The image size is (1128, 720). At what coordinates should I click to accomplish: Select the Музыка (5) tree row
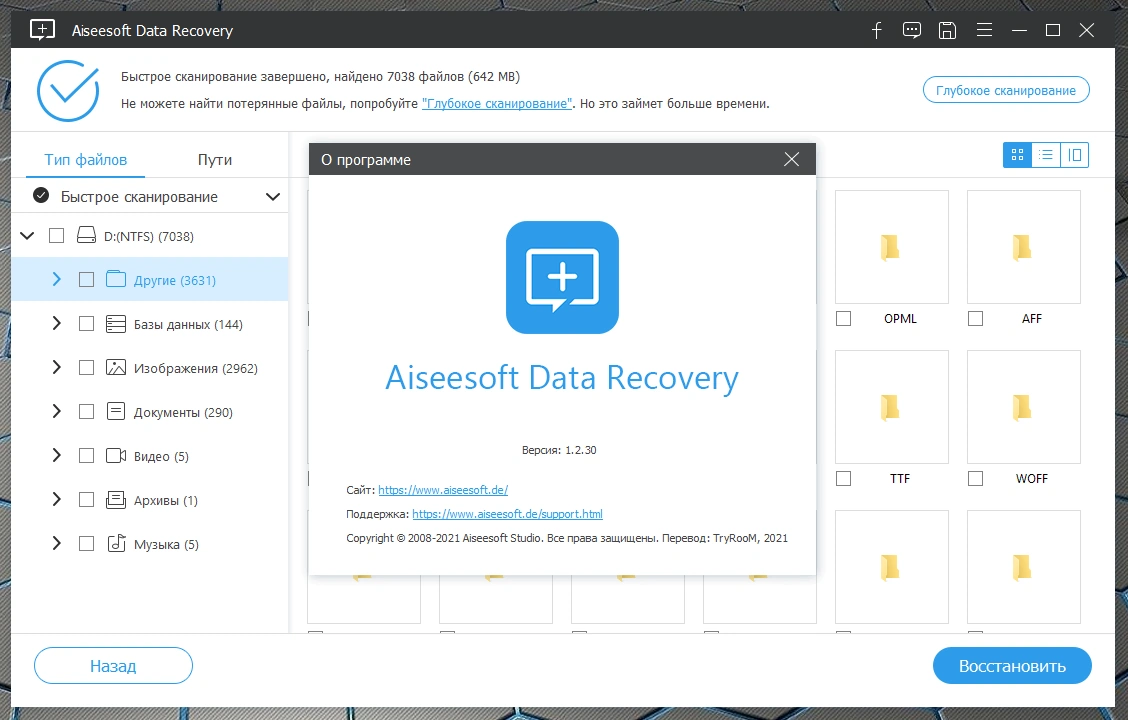(150, 543)
